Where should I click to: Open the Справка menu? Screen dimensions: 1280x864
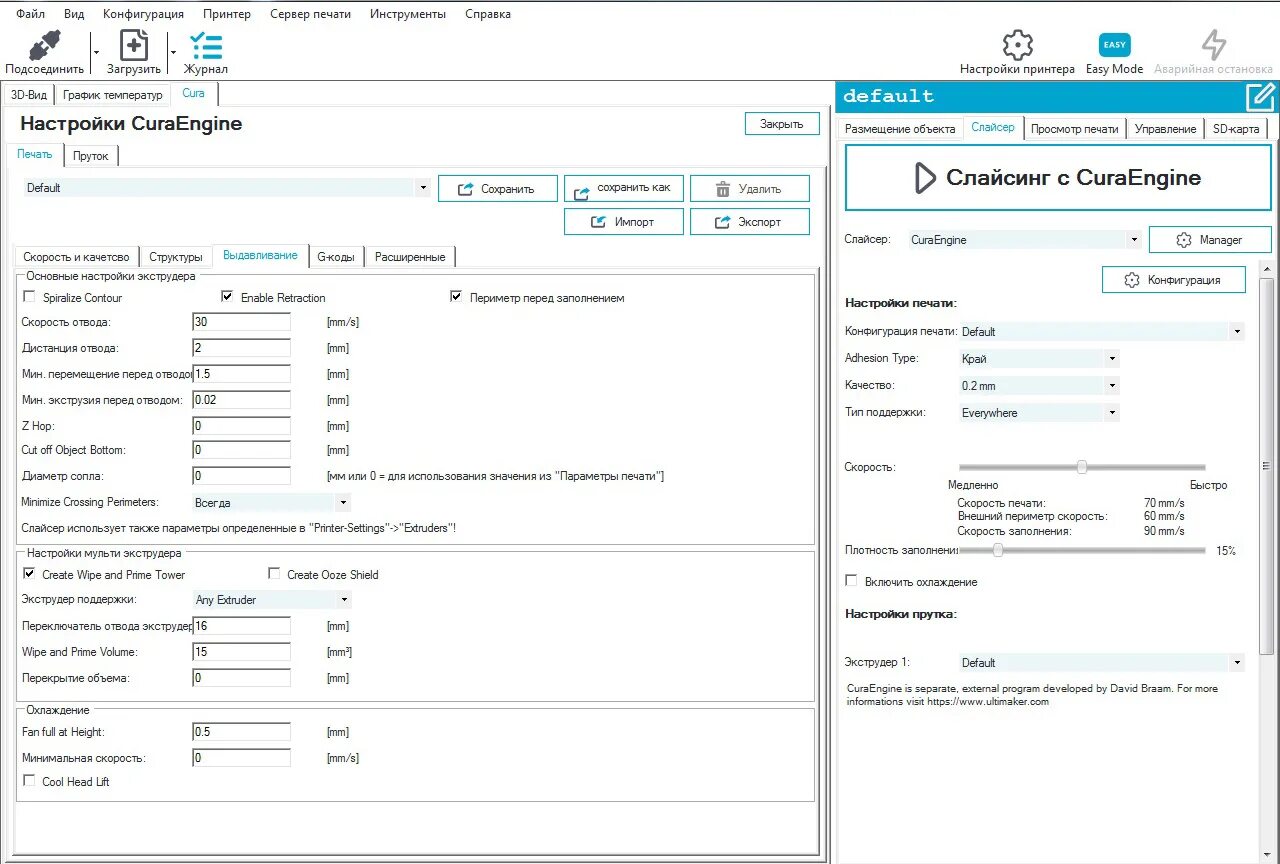pyautogui.click(x=488, y=14)
